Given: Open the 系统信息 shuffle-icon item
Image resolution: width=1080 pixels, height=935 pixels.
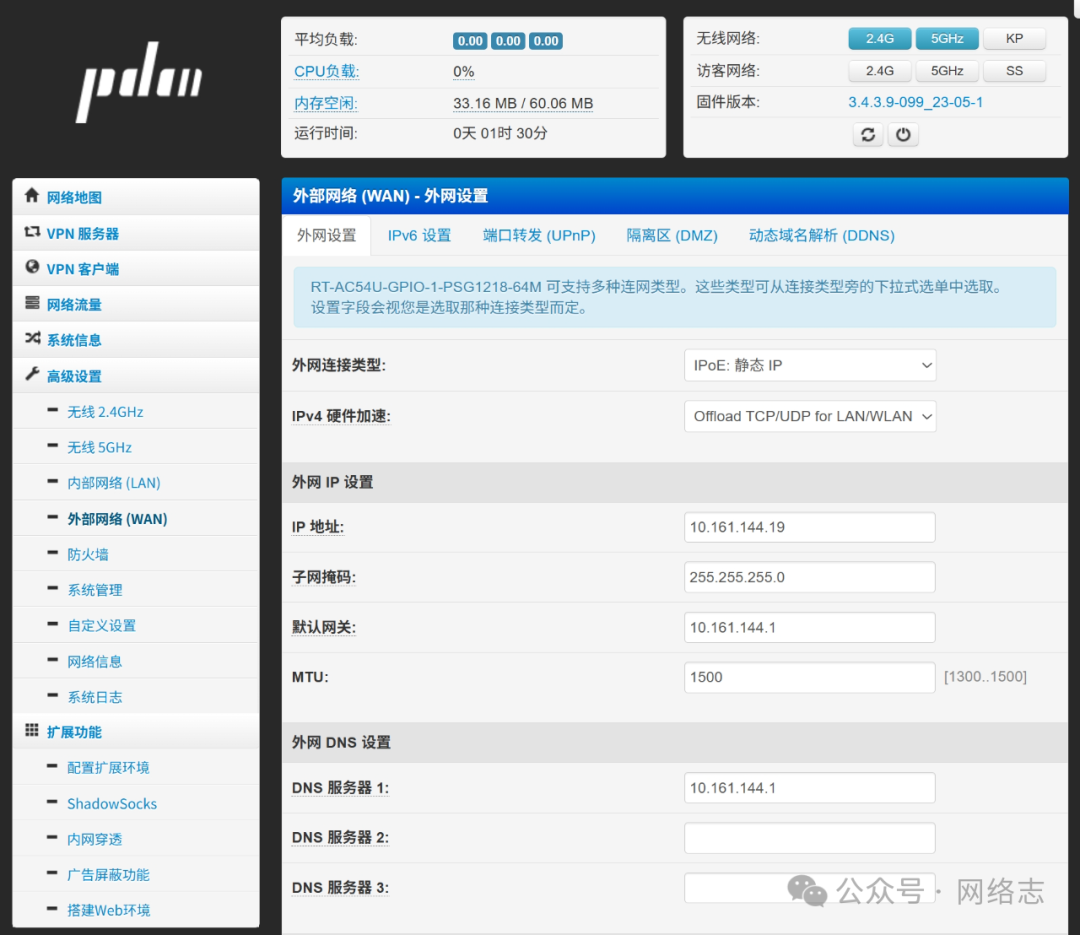Looking at the screenshot, I should click(x=74, y=340).
